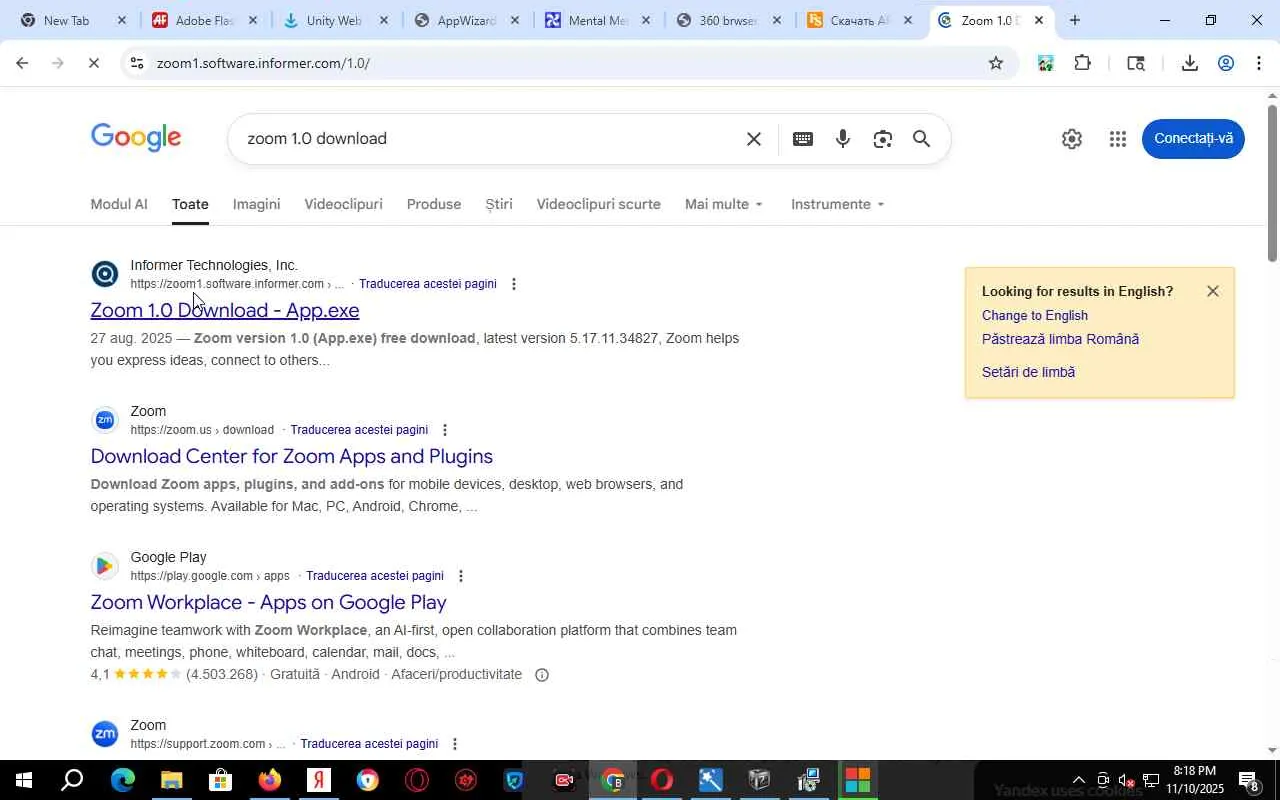Open the Zoom 1.0 Download - App.exe result
Screen dimensions: 1280x800
[x=225, y=310]
